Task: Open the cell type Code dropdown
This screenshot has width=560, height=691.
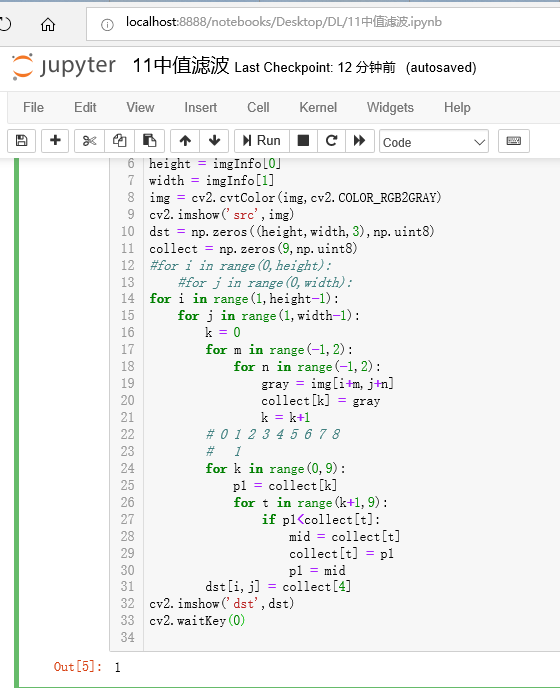Action: click(434, 141)
